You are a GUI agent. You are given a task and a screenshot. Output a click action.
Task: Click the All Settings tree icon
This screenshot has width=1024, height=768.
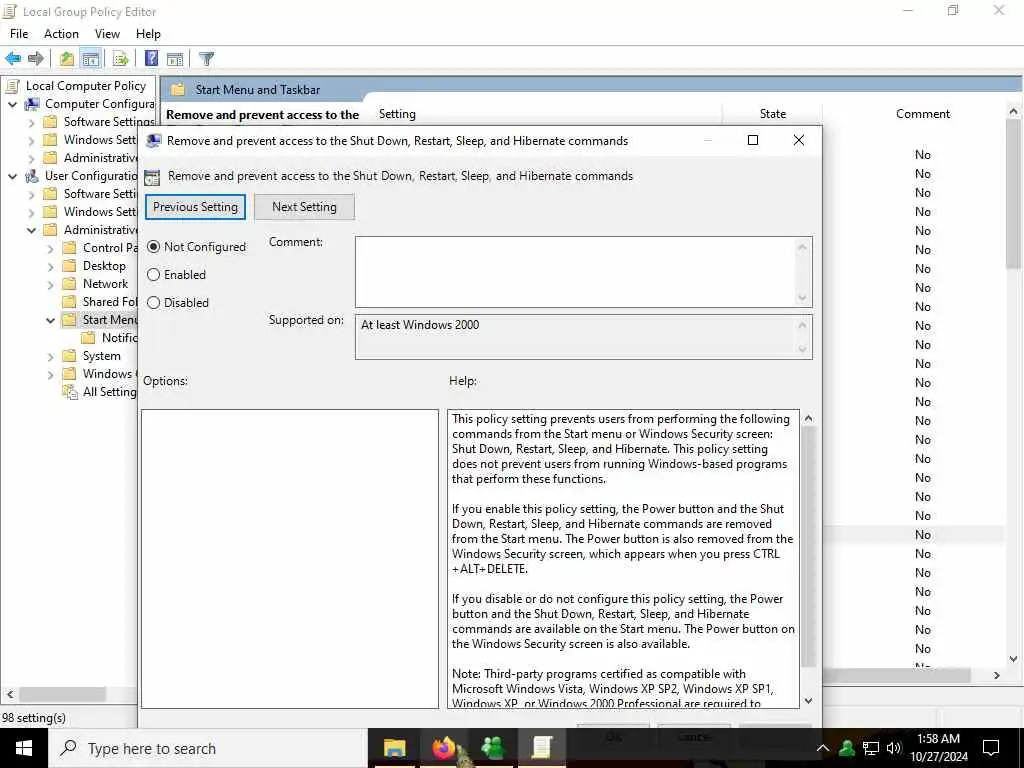[70, 392]
